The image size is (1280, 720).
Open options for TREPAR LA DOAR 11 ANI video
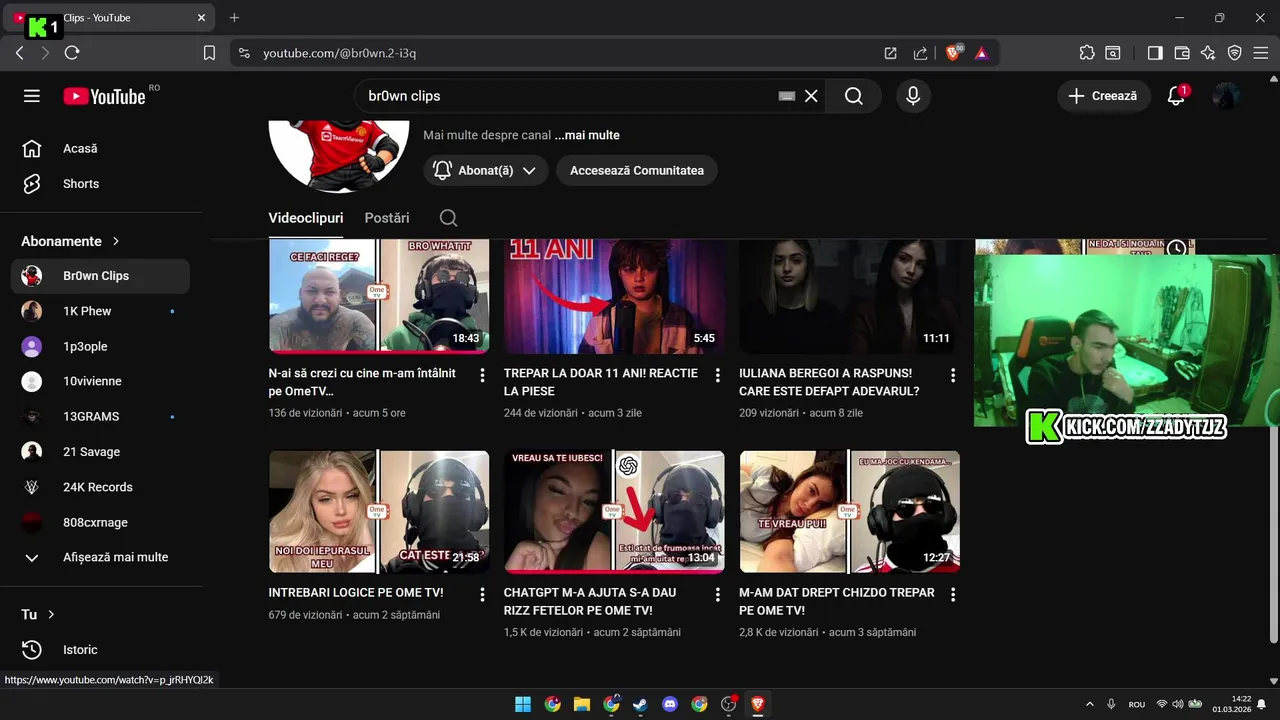tap(717, 375)
